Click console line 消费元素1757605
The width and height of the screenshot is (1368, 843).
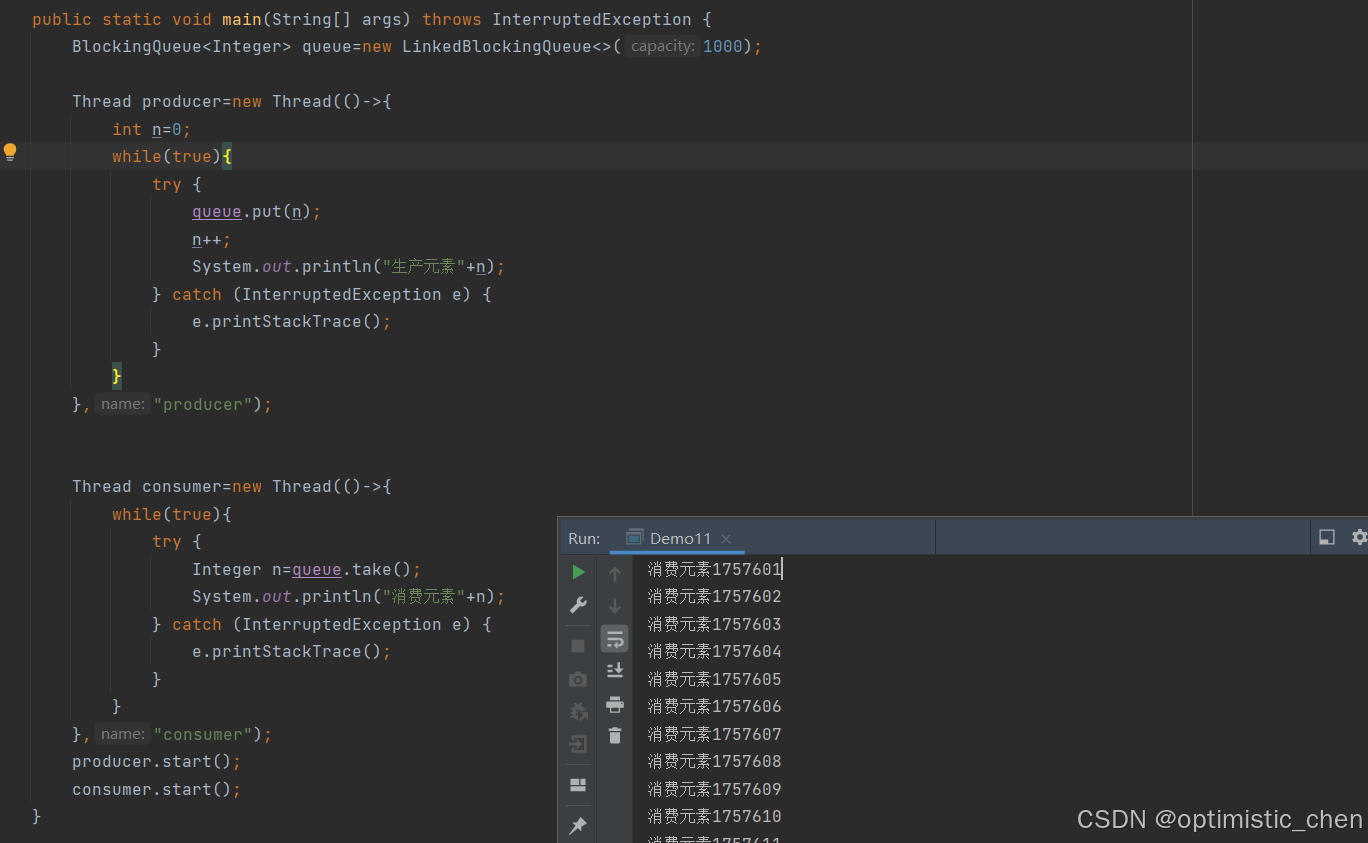click(714, 679)
